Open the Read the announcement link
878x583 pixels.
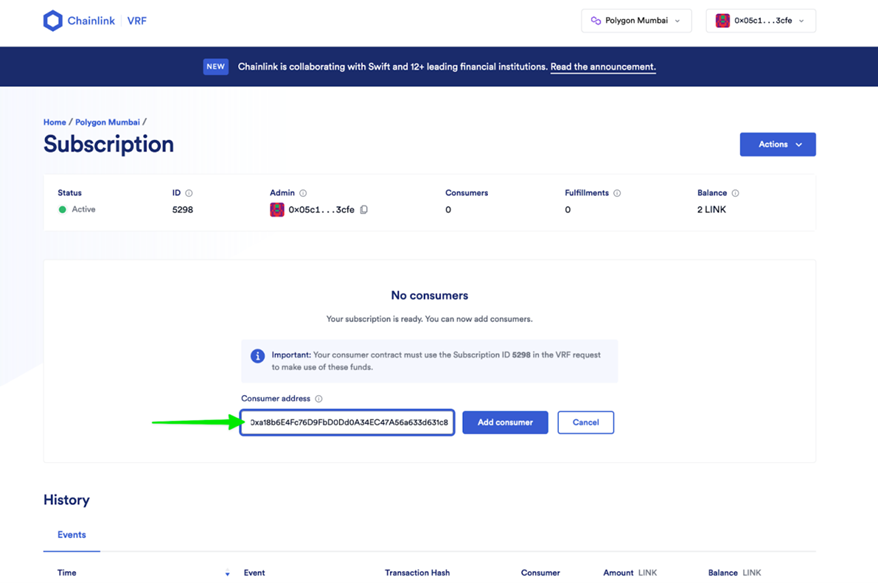pyautogui.click(x=603, y=67)
